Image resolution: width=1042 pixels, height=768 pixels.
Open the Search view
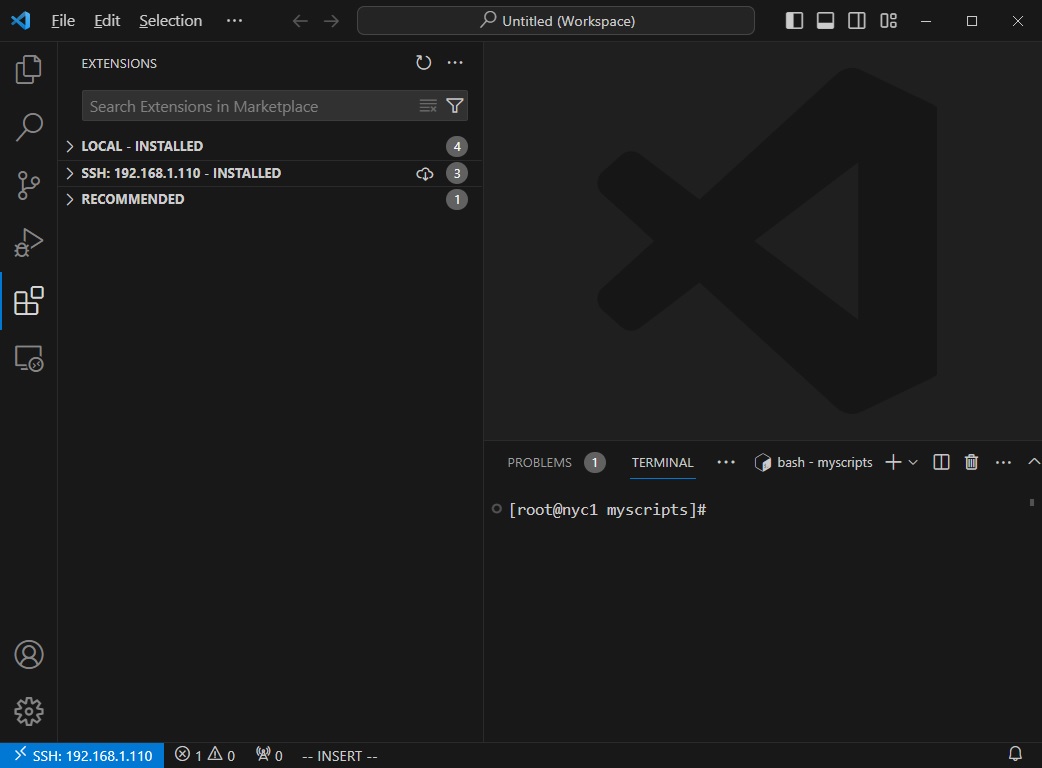(x=28, y=127)
